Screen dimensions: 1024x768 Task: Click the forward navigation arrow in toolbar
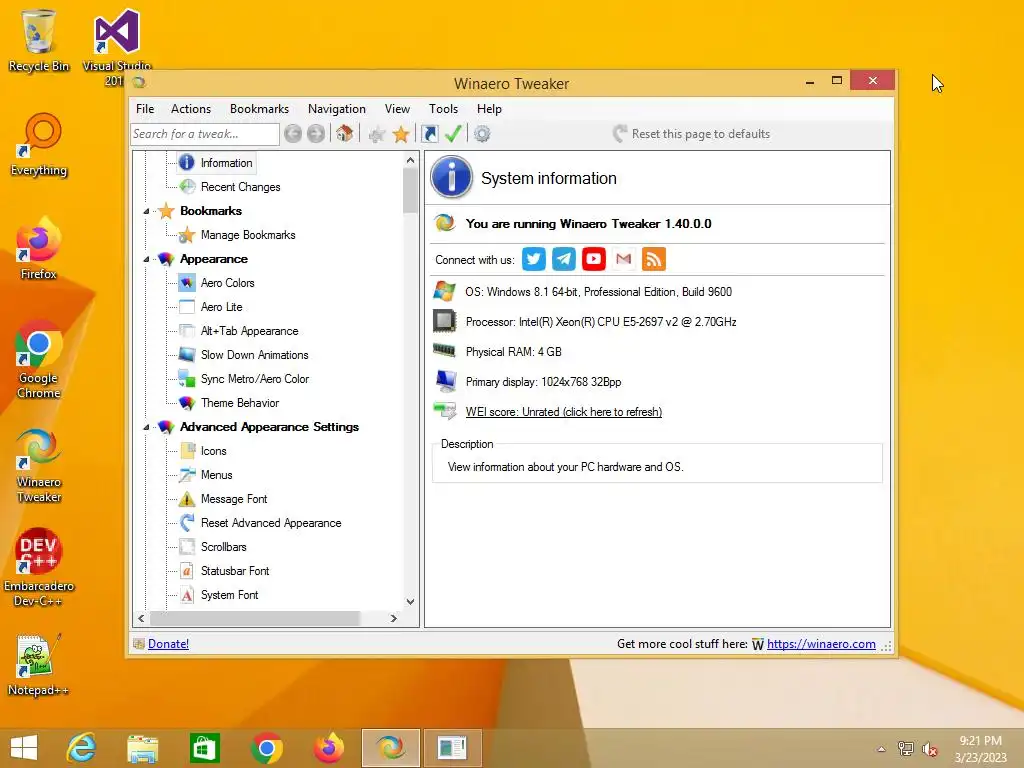316,134
